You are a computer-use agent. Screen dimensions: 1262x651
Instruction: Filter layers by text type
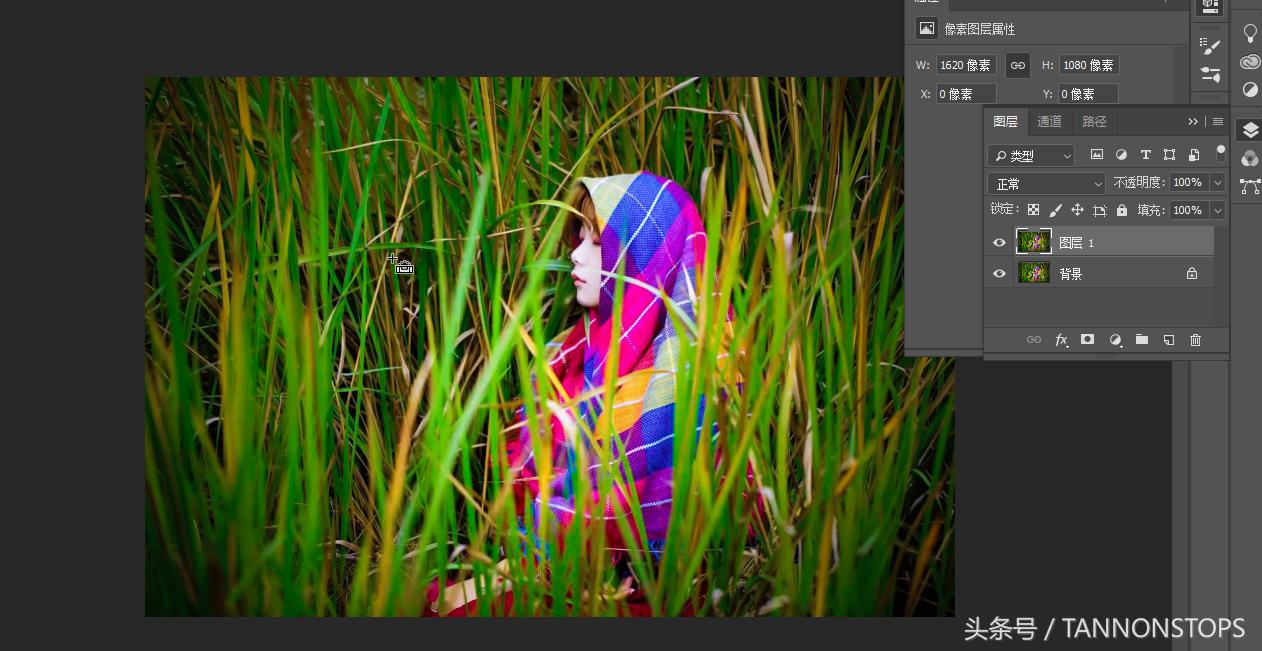click(x=1145, y=155)
